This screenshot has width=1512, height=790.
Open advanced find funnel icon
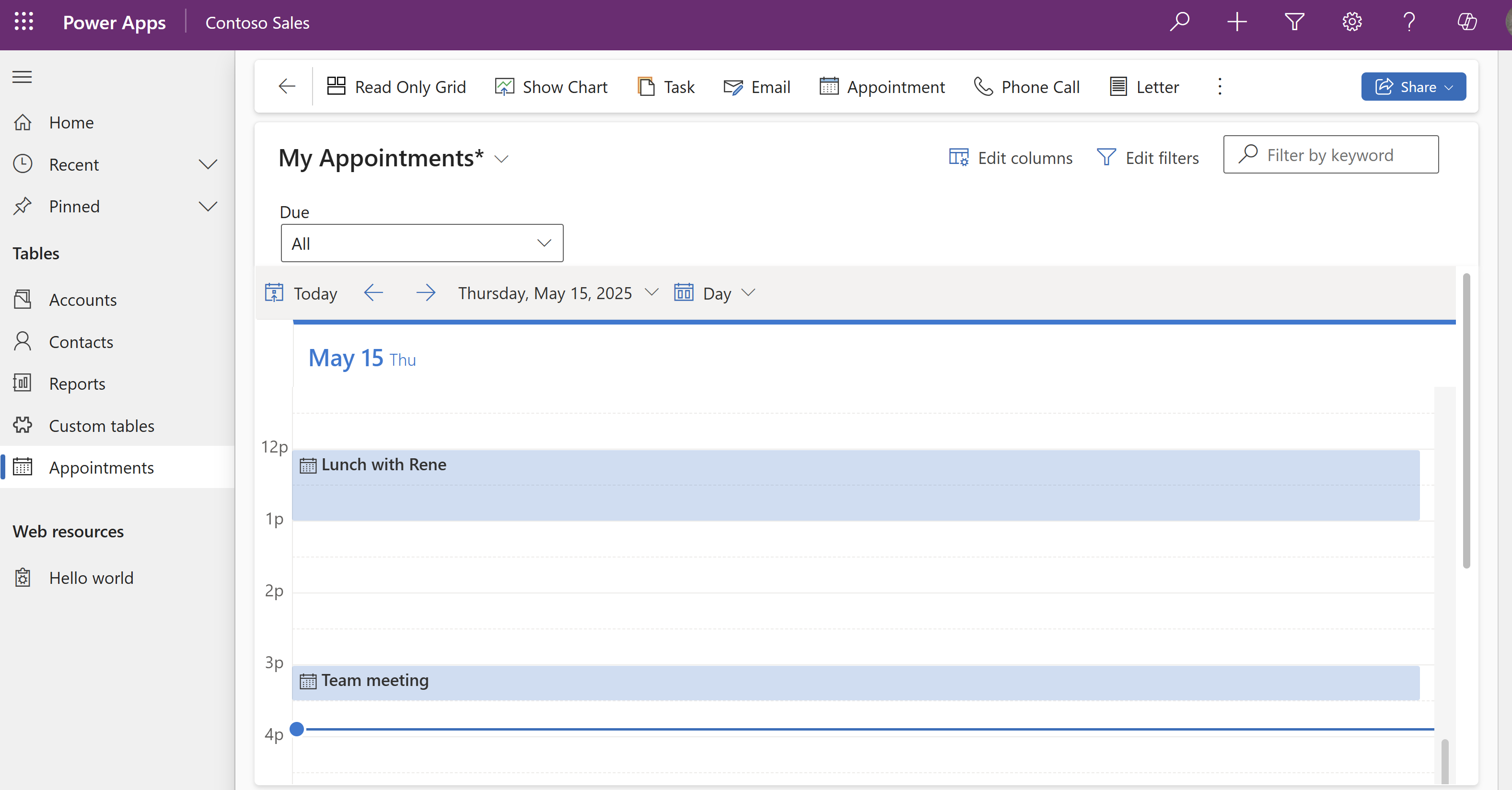click(x=1294, y=23)
